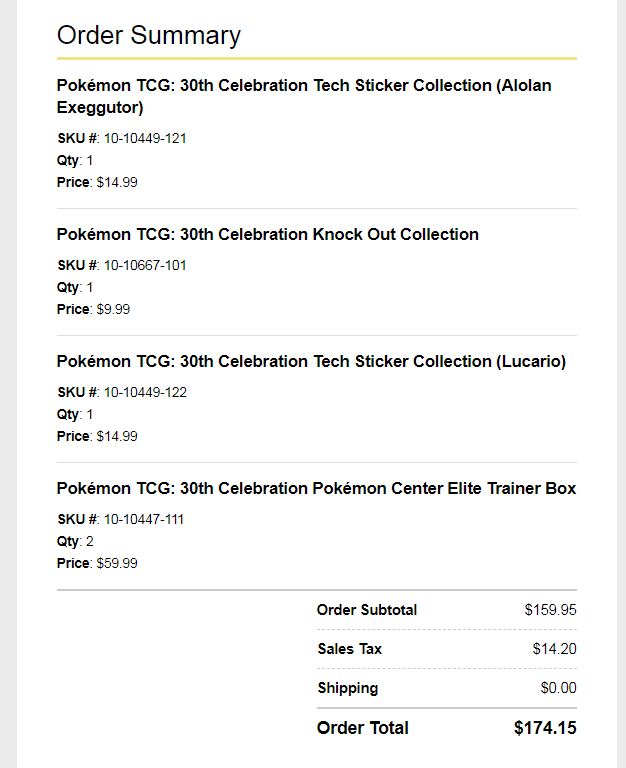Click the Qty: 2 line

pyautogui.click(x=75, y=541)
